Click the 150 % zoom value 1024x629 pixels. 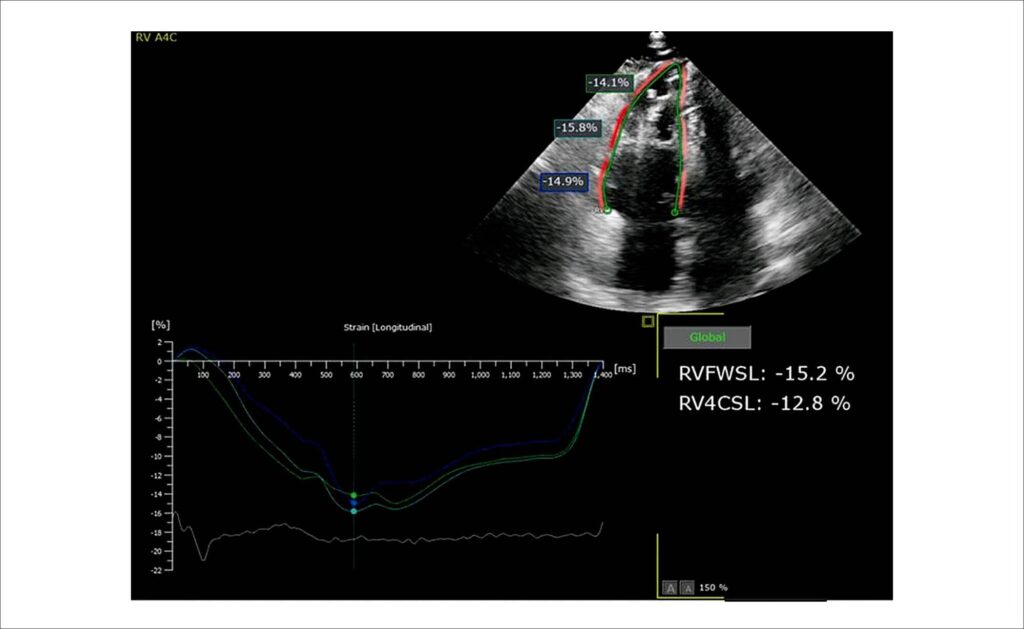click(x=713, y=587)
